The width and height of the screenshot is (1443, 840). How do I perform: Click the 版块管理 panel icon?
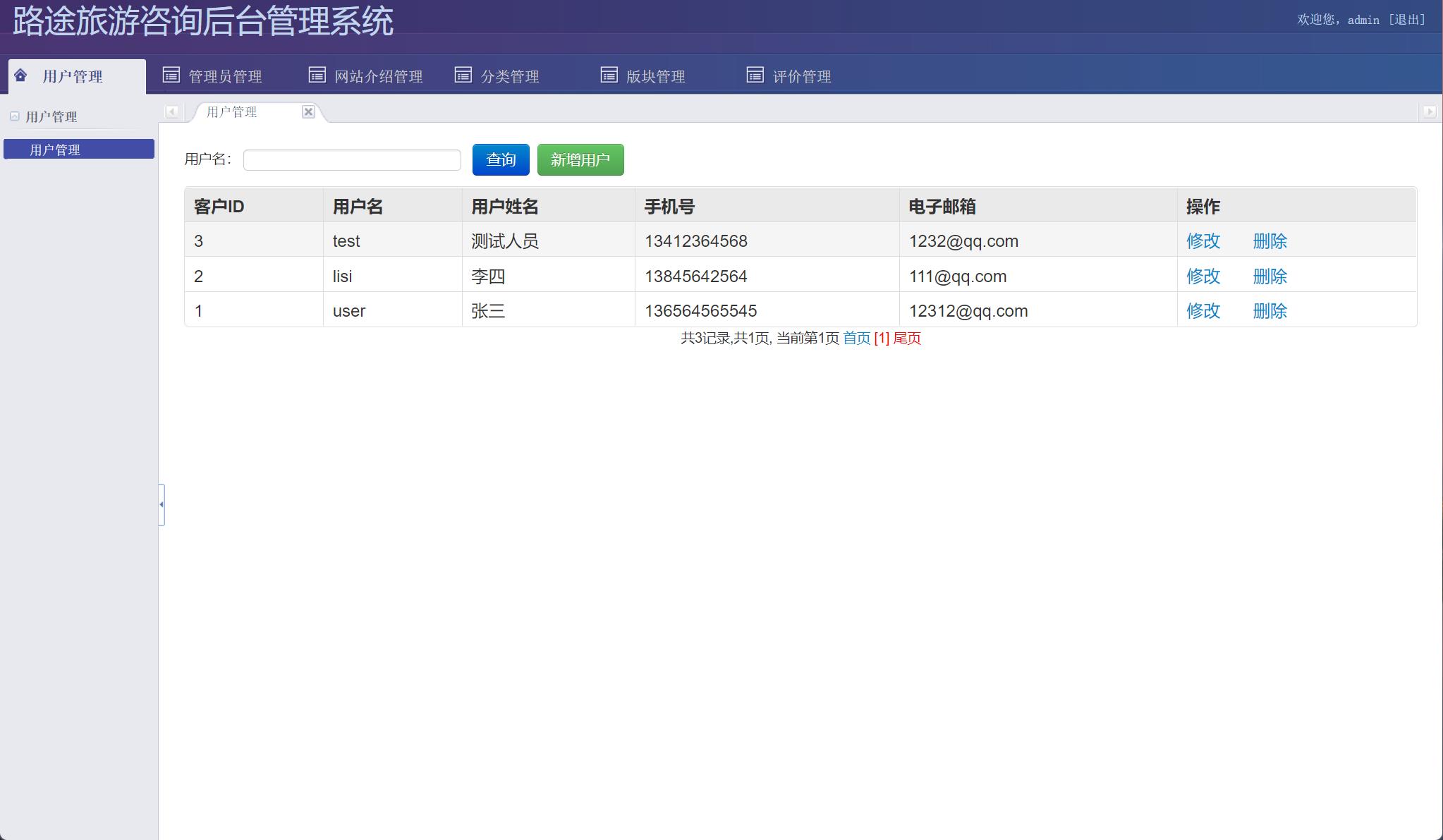click(x=608, y=73)
